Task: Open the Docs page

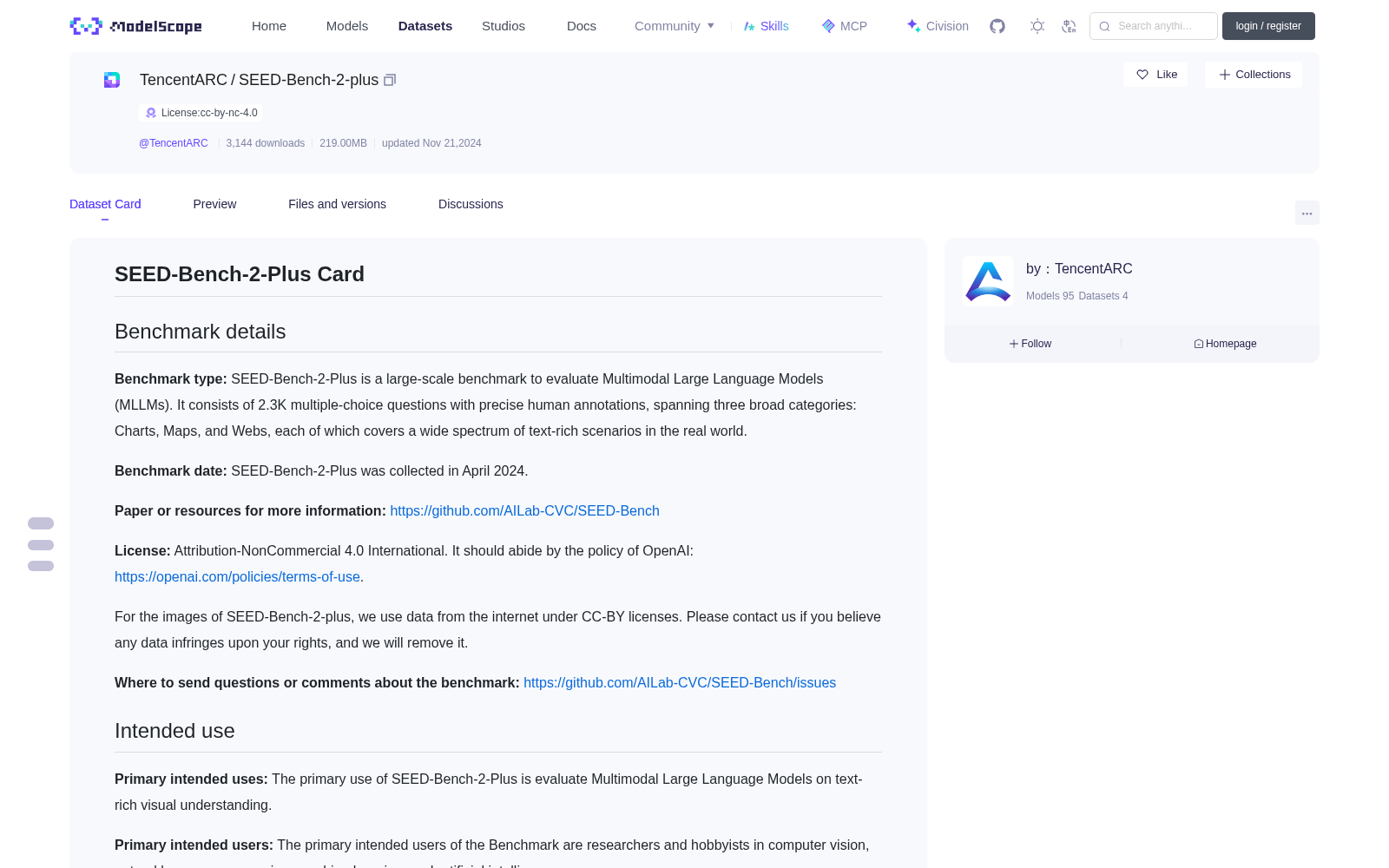Action: pos(582,26)
